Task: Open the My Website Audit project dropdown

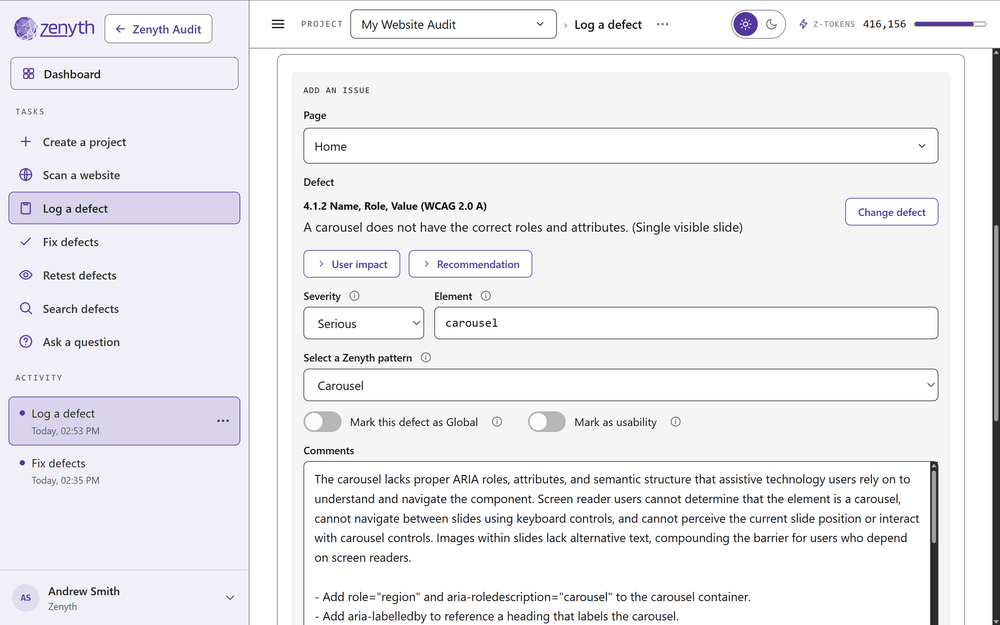Action: tap(453, 24)
